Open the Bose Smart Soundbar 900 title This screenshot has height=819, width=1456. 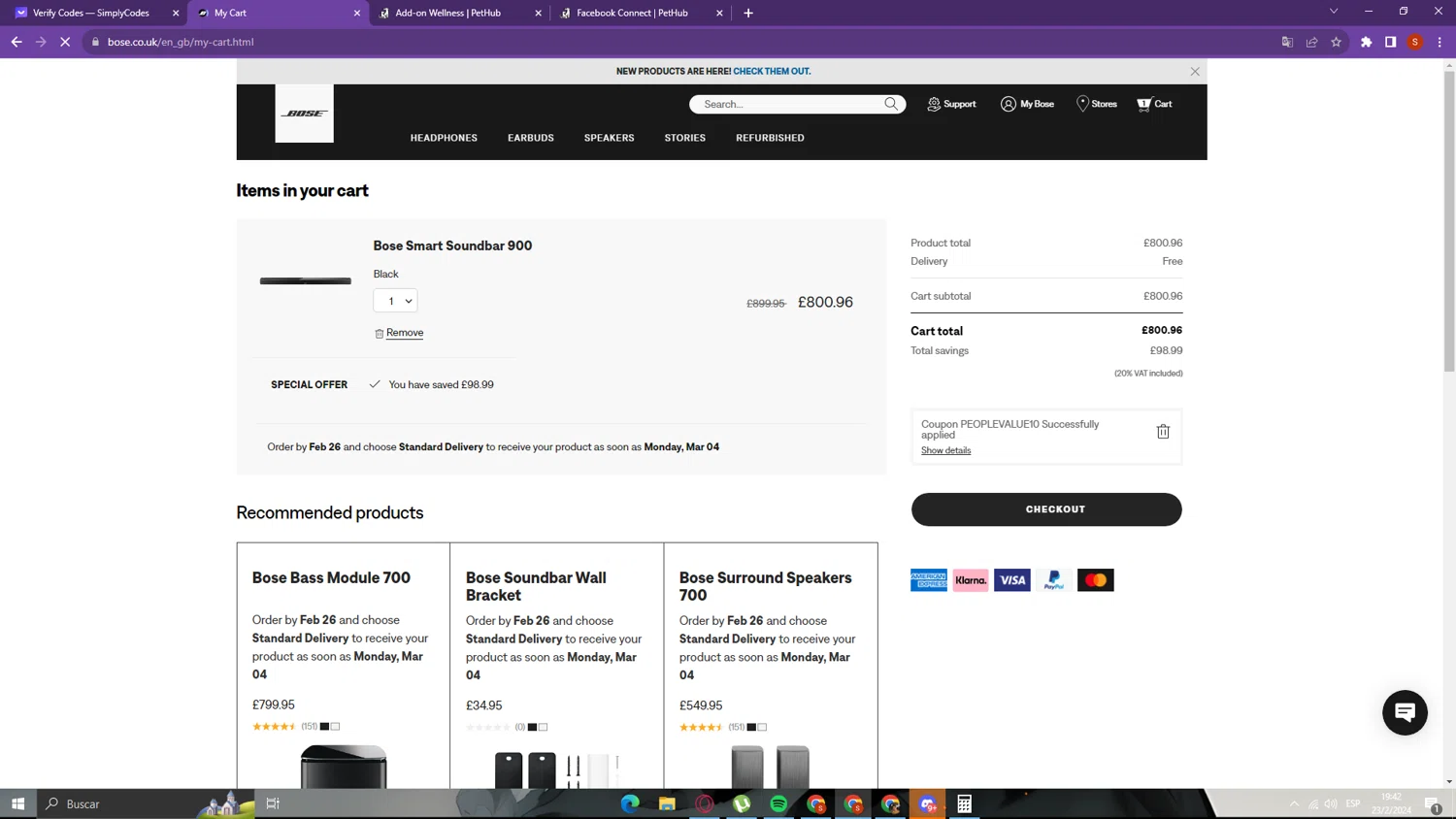[452, 246]
